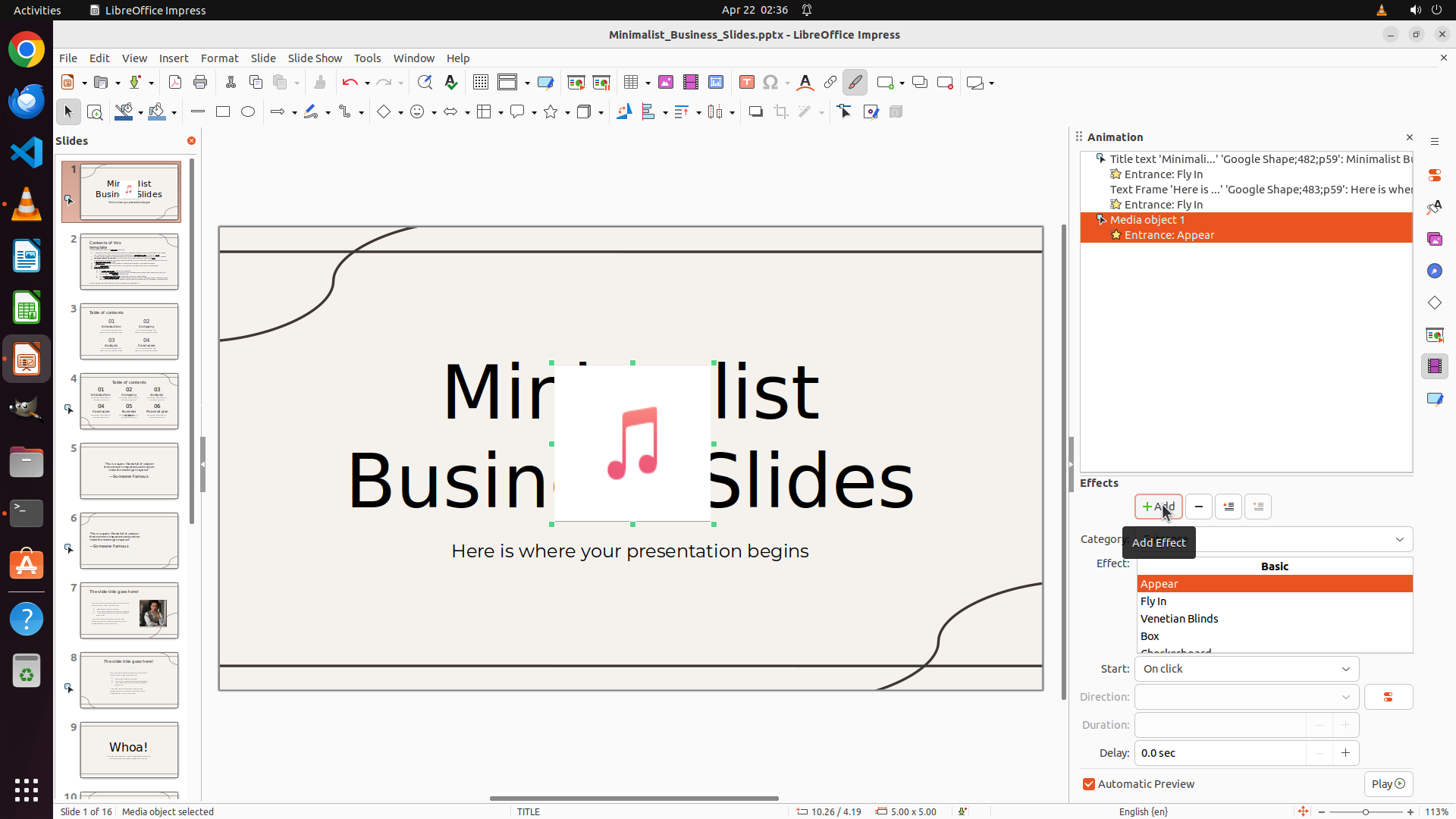Click the zoom slider in status bar
This screenshot has height=819, width=1456.
pyautogui.click(x=1365, y=812)
